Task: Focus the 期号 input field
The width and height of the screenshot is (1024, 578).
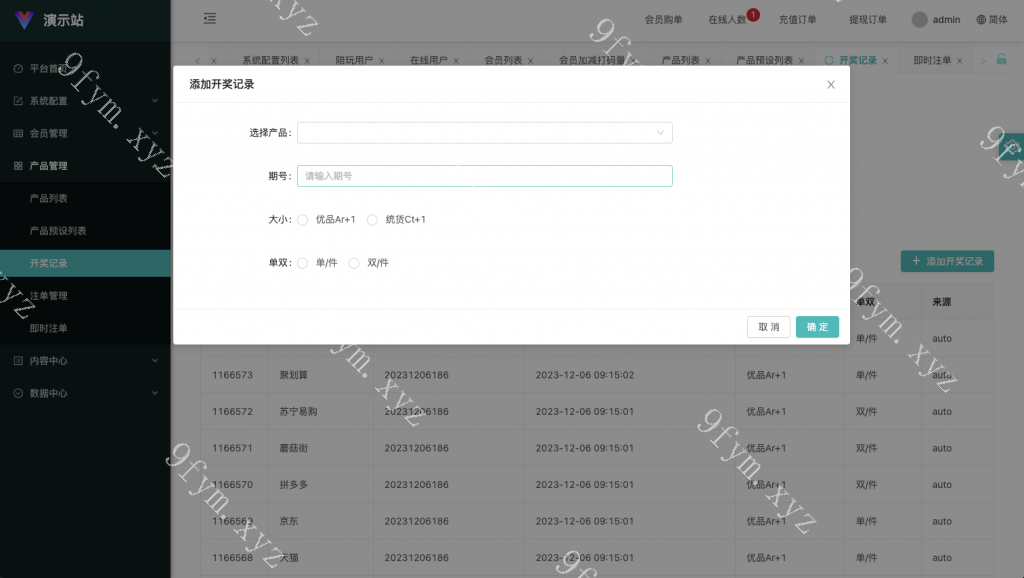Action: (x=485, y=176)
